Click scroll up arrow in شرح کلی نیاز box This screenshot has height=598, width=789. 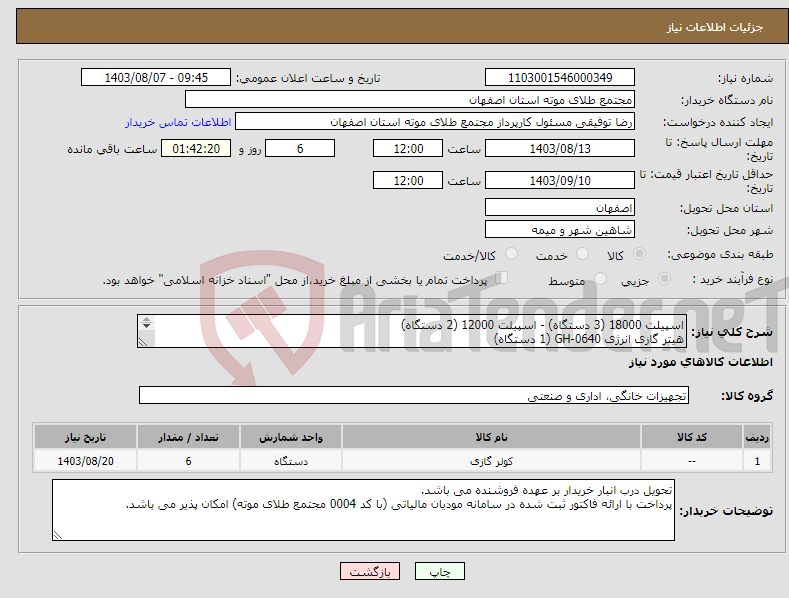146,320
